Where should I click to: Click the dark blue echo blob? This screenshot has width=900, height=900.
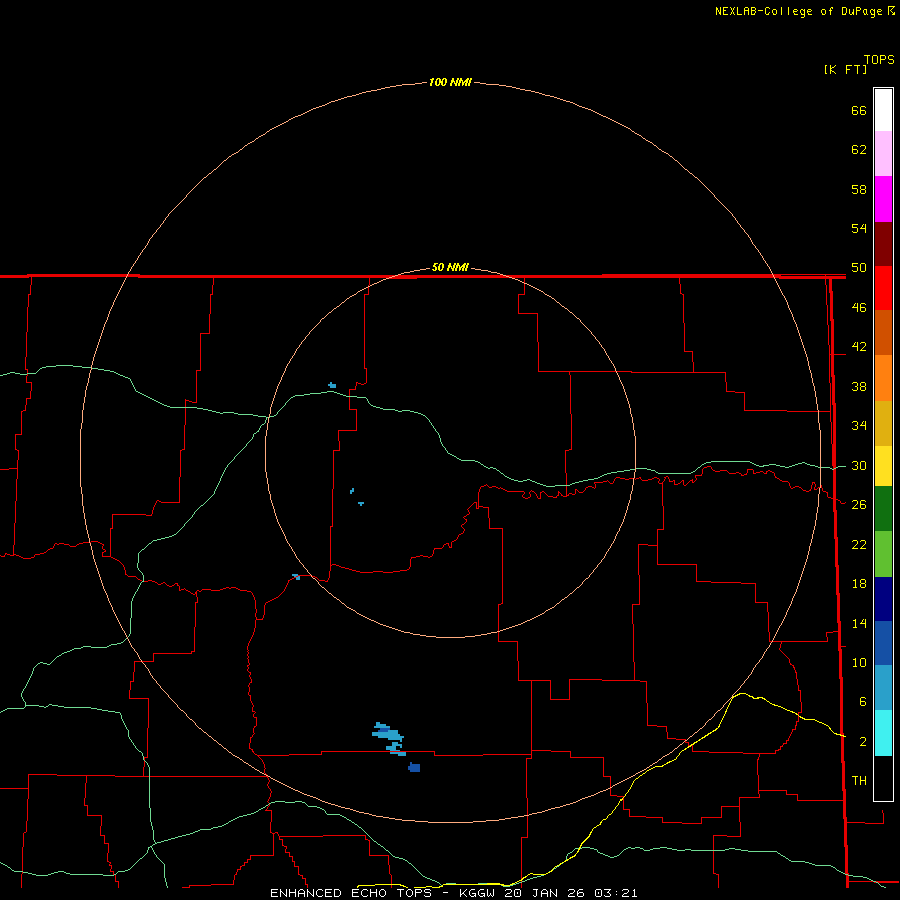click(414, 767)
